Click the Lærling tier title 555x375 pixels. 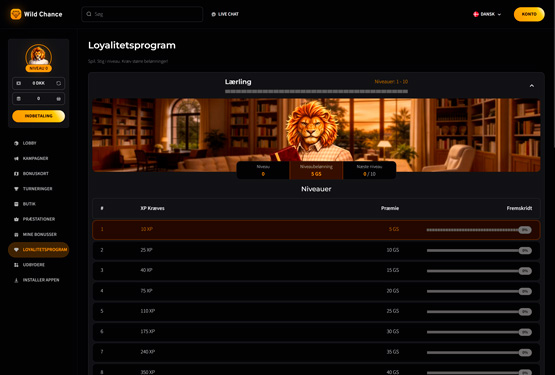(238, 82)
